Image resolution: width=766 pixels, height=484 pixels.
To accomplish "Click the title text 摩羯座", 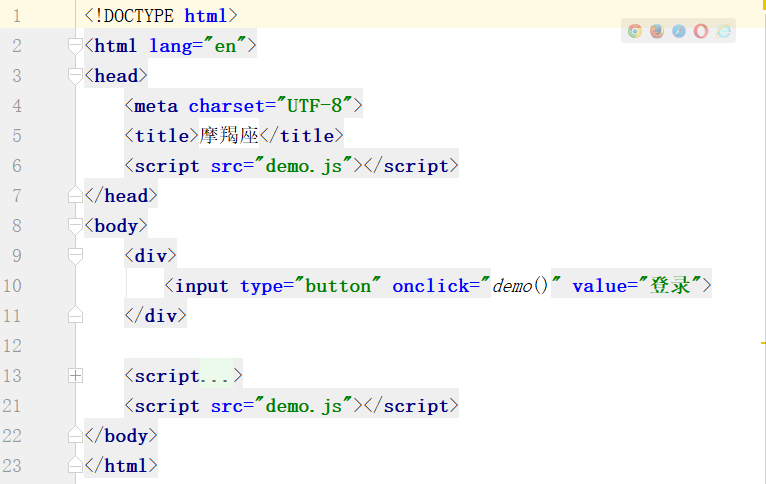I will click(229, 135).
